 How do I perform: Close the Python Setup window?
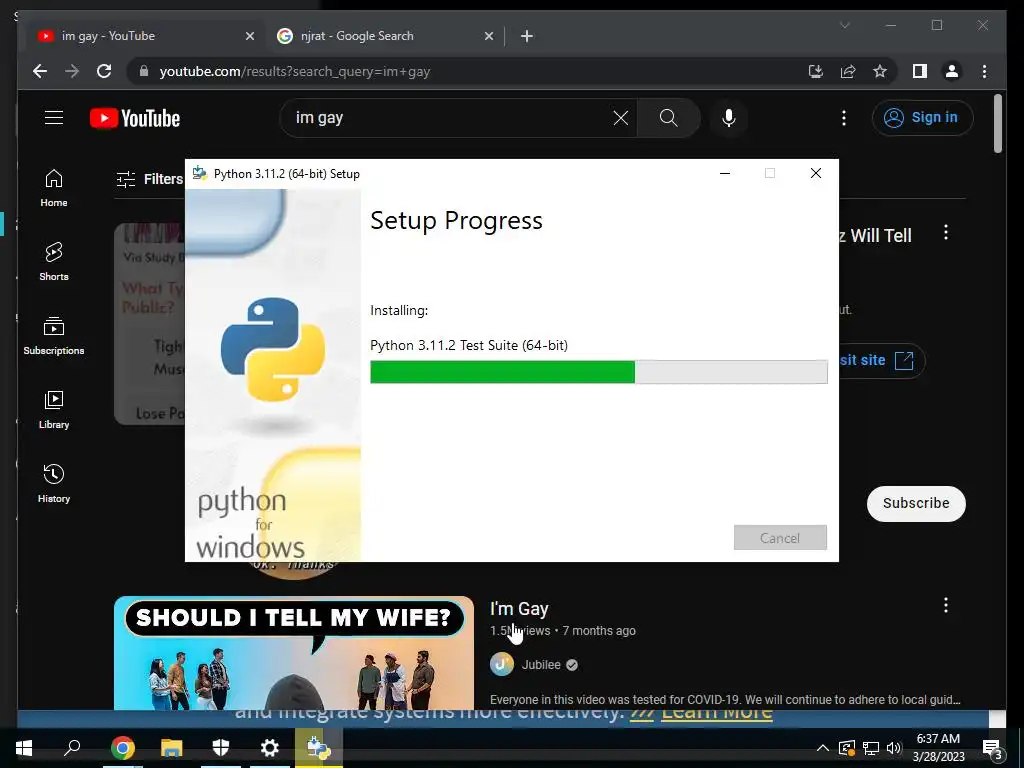pos(816,173)
